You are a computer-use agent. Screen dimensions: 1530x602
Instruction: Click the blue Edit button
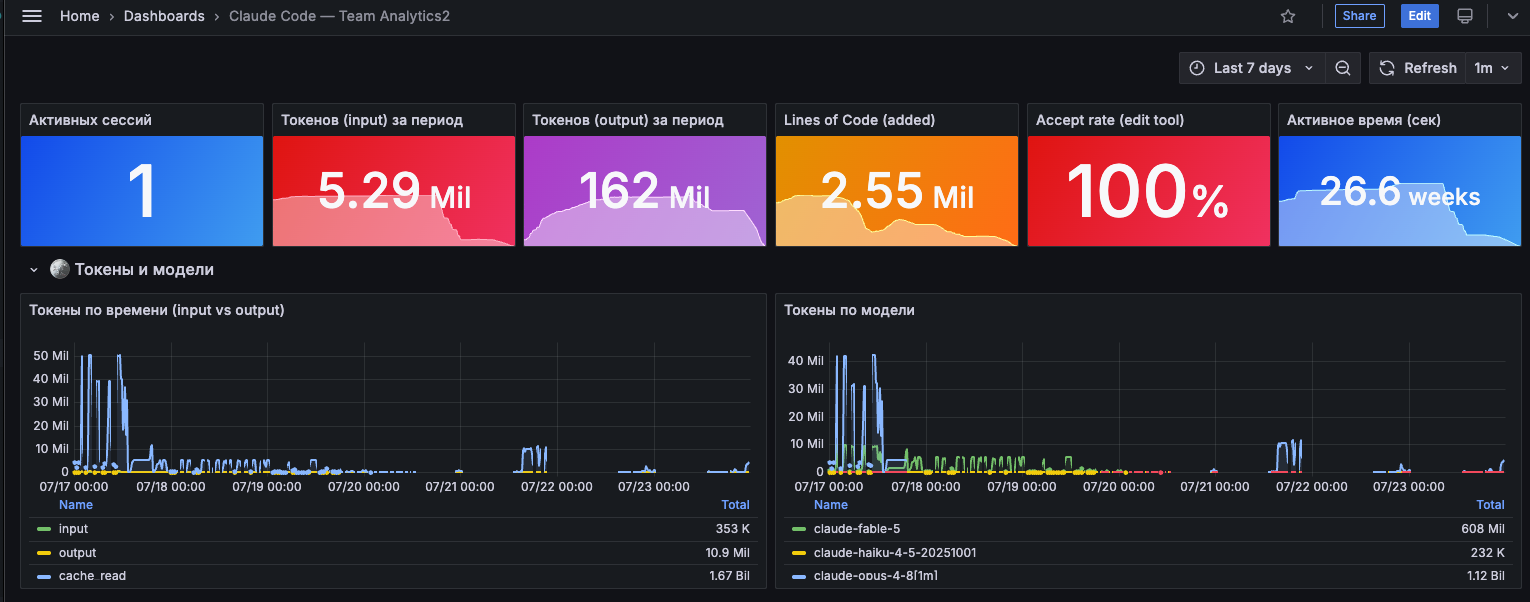coord(1420,16)
